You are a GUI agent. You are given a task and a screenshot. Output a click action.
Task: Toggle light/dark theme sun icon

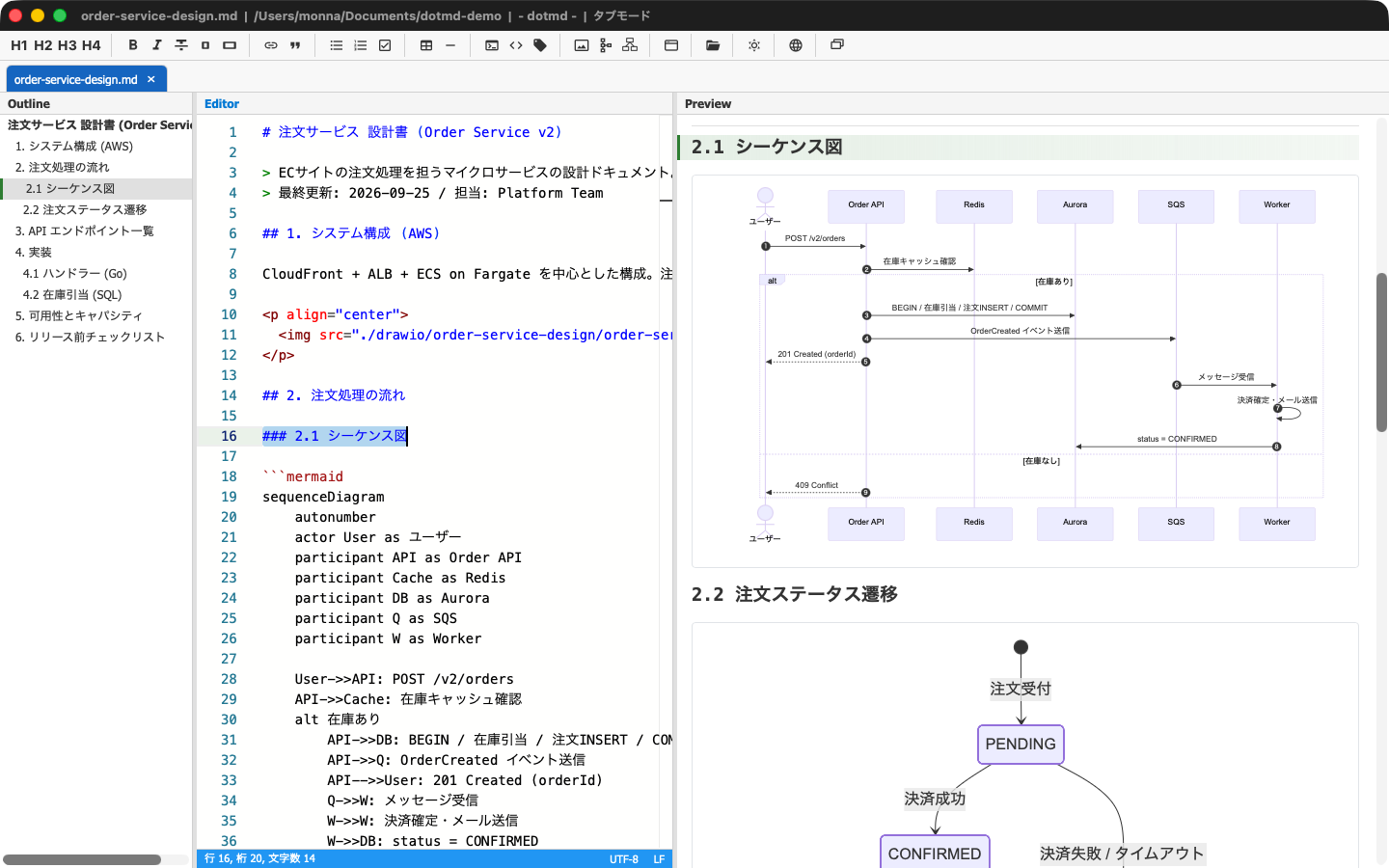click(754, 45)
